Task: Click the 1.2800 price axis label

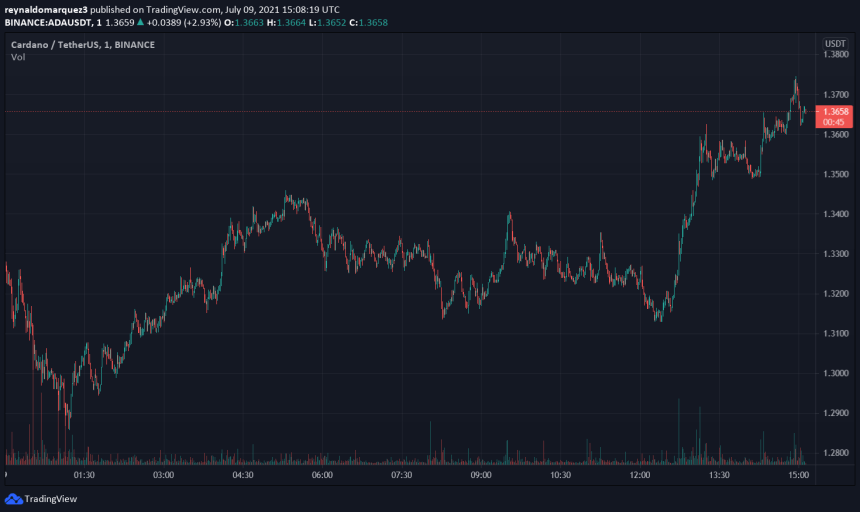Action: coord(835,453)
